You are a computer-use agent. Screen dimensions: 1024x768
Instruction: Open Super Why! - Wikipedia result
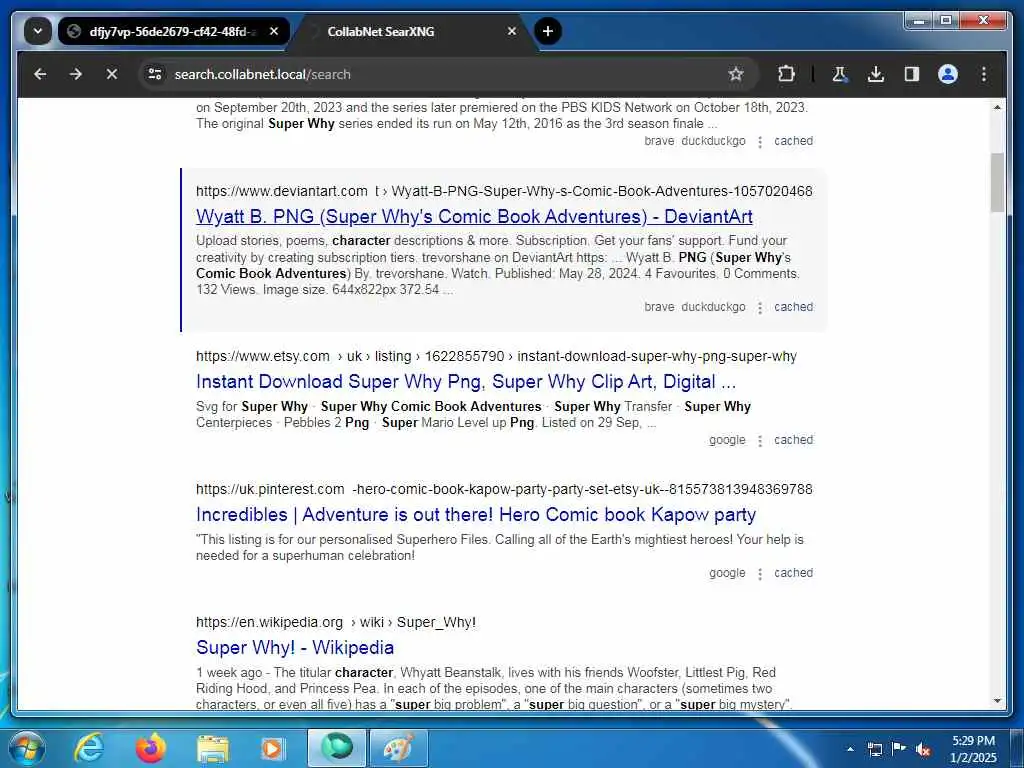click(295, 647)
